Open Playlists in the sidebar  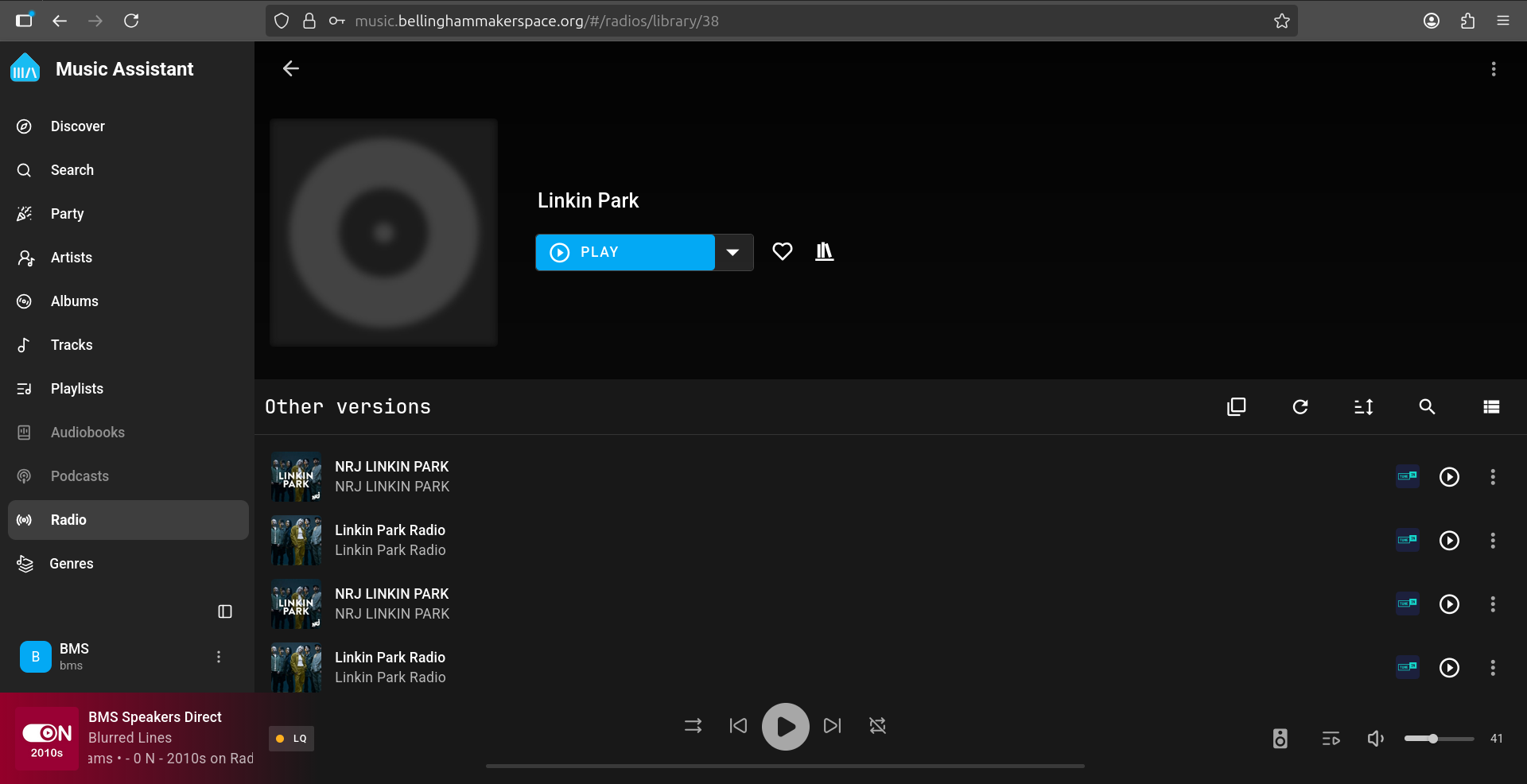tap(128, 389)
